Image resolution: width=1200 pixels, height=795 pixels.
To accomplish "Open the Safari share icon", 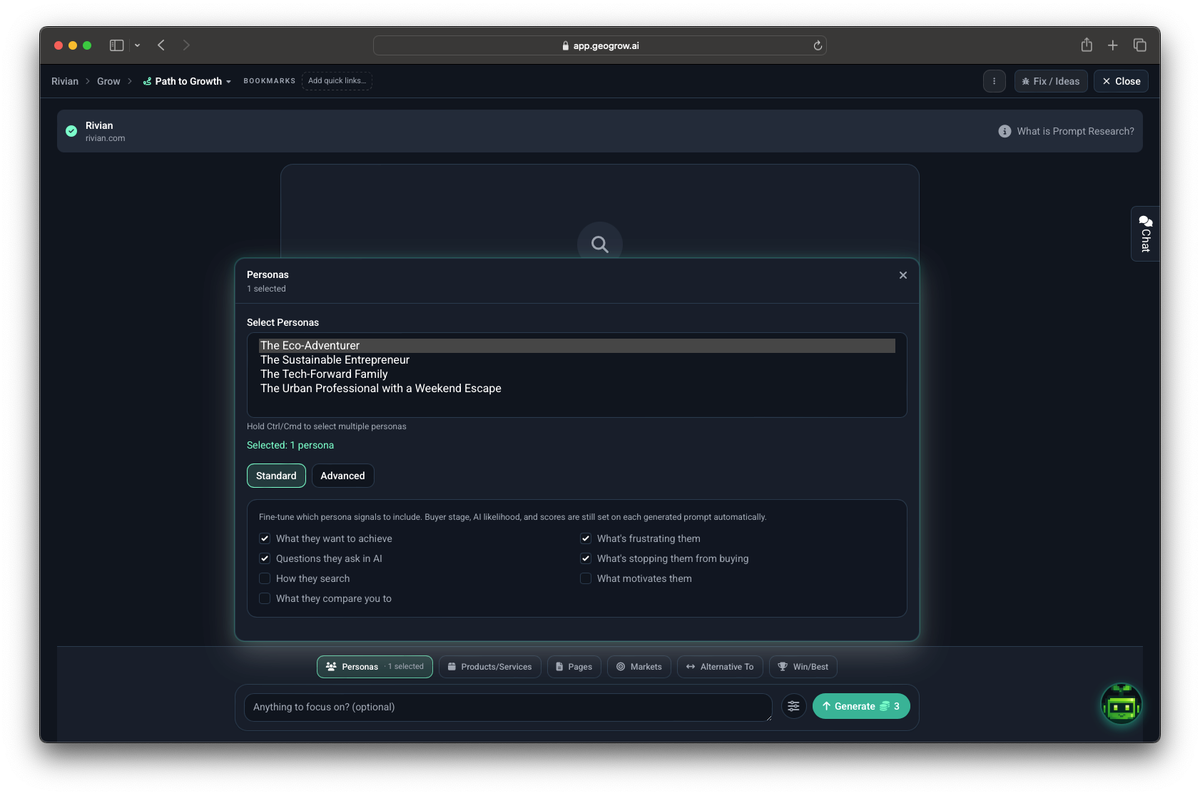I will 1086,45.
